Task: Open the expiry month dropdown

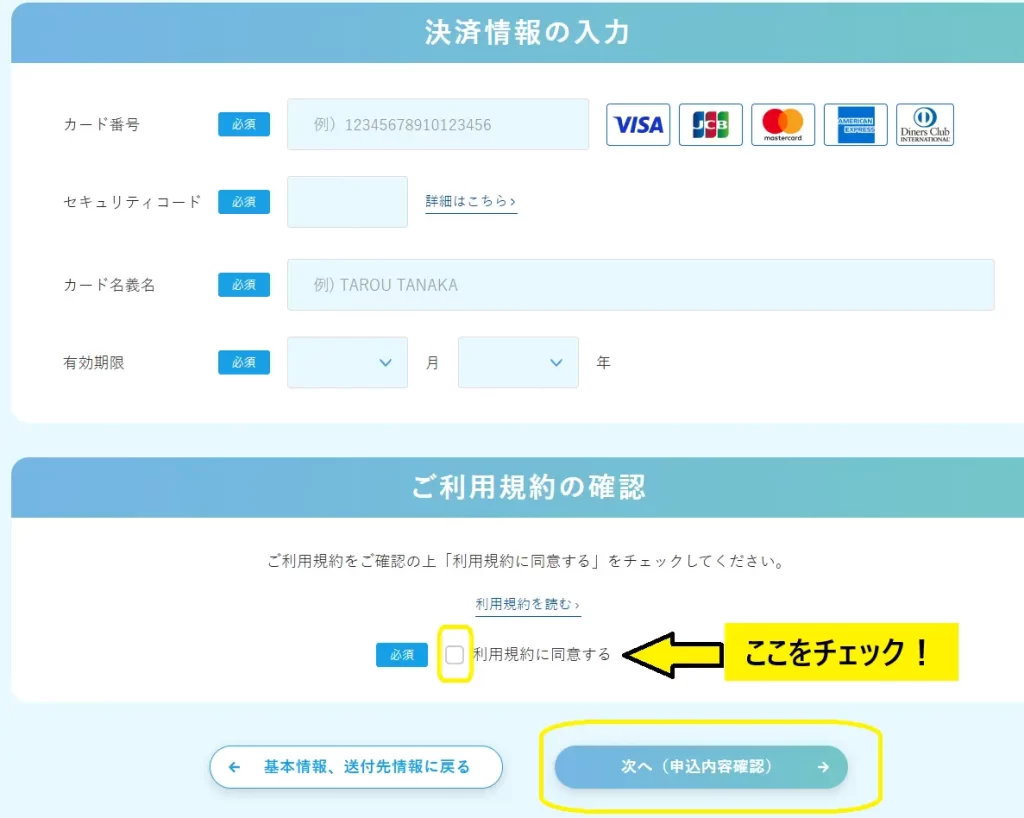Action: pos(347,362)
